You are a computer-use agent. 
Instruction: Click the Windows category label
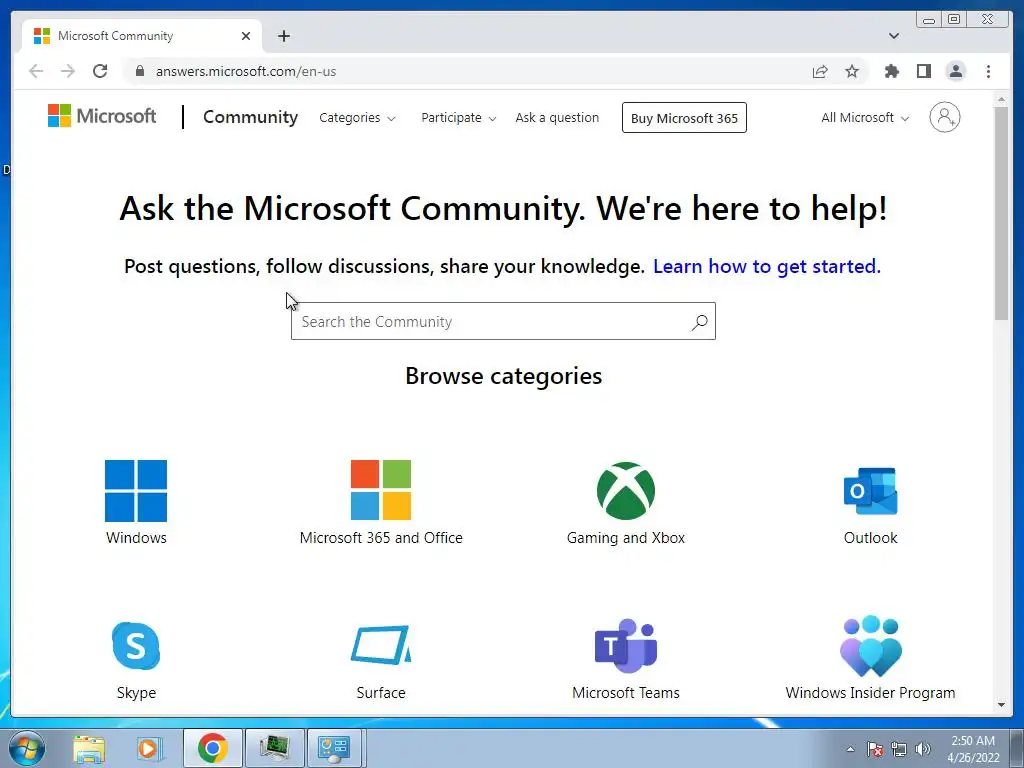[x=136, y=537]
